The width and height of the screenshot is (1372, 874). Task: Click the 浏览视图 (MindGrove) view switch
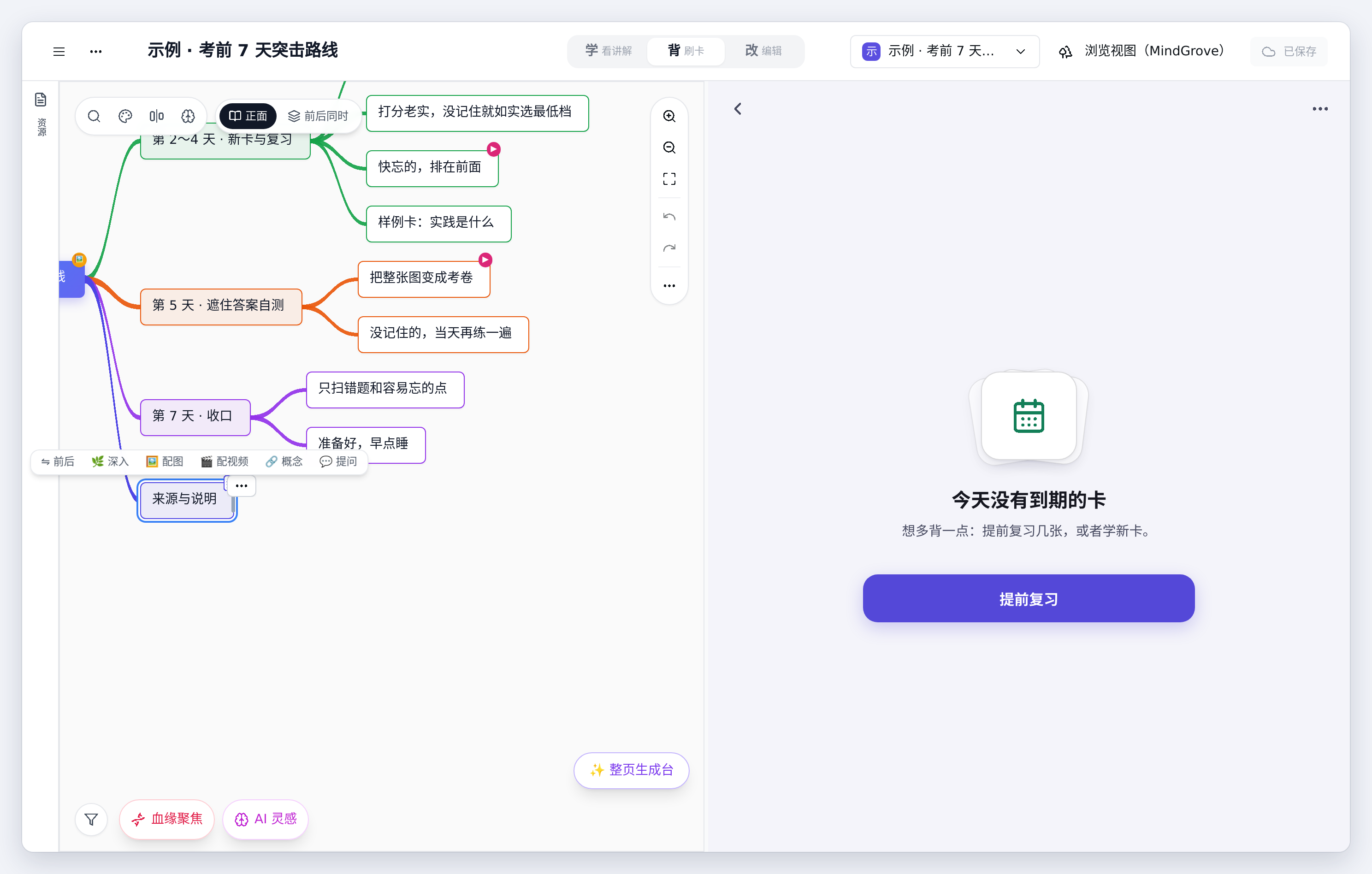tap(1142, 51)
